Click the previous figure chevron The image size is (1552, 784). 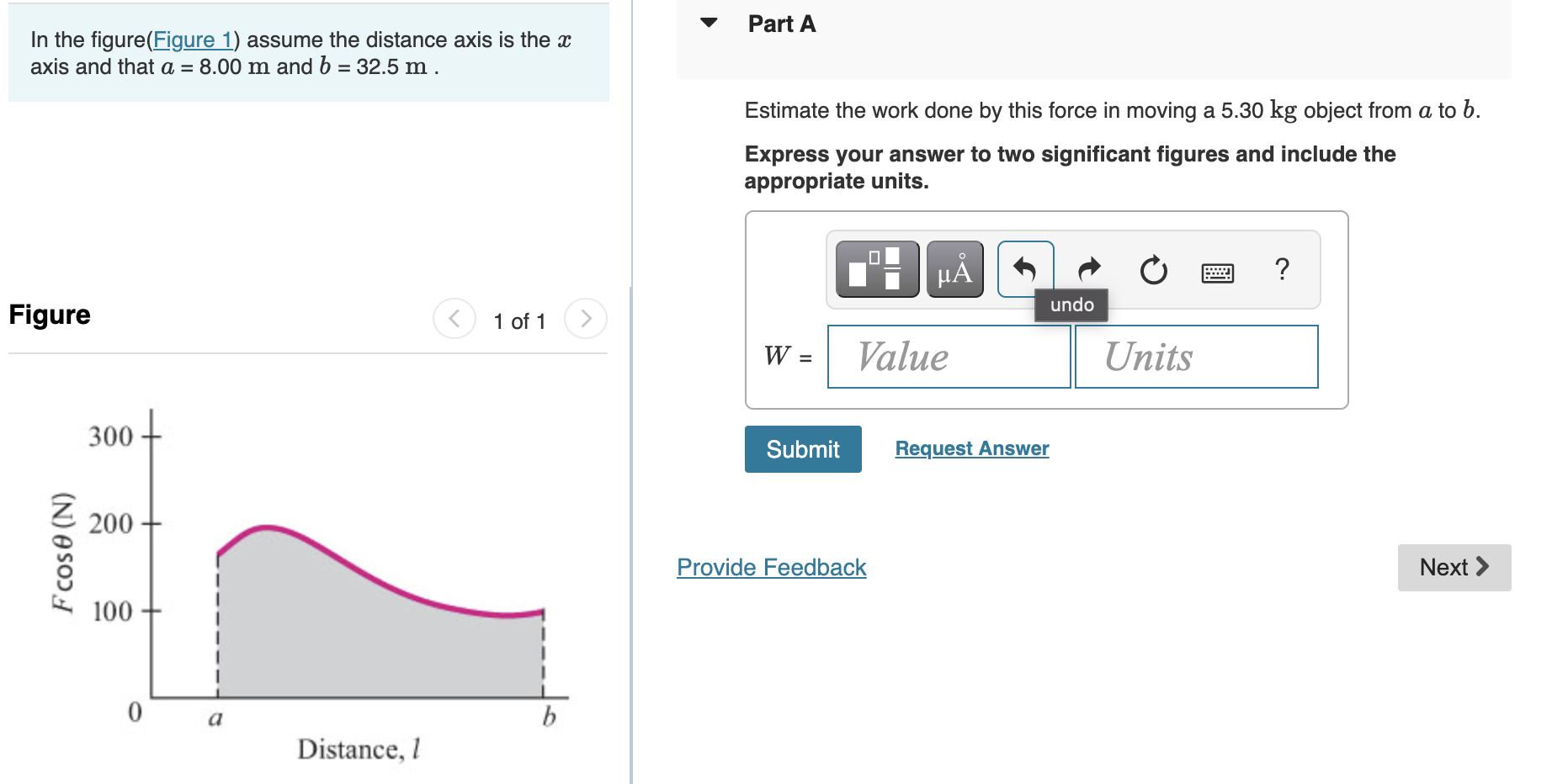[454, 319]
